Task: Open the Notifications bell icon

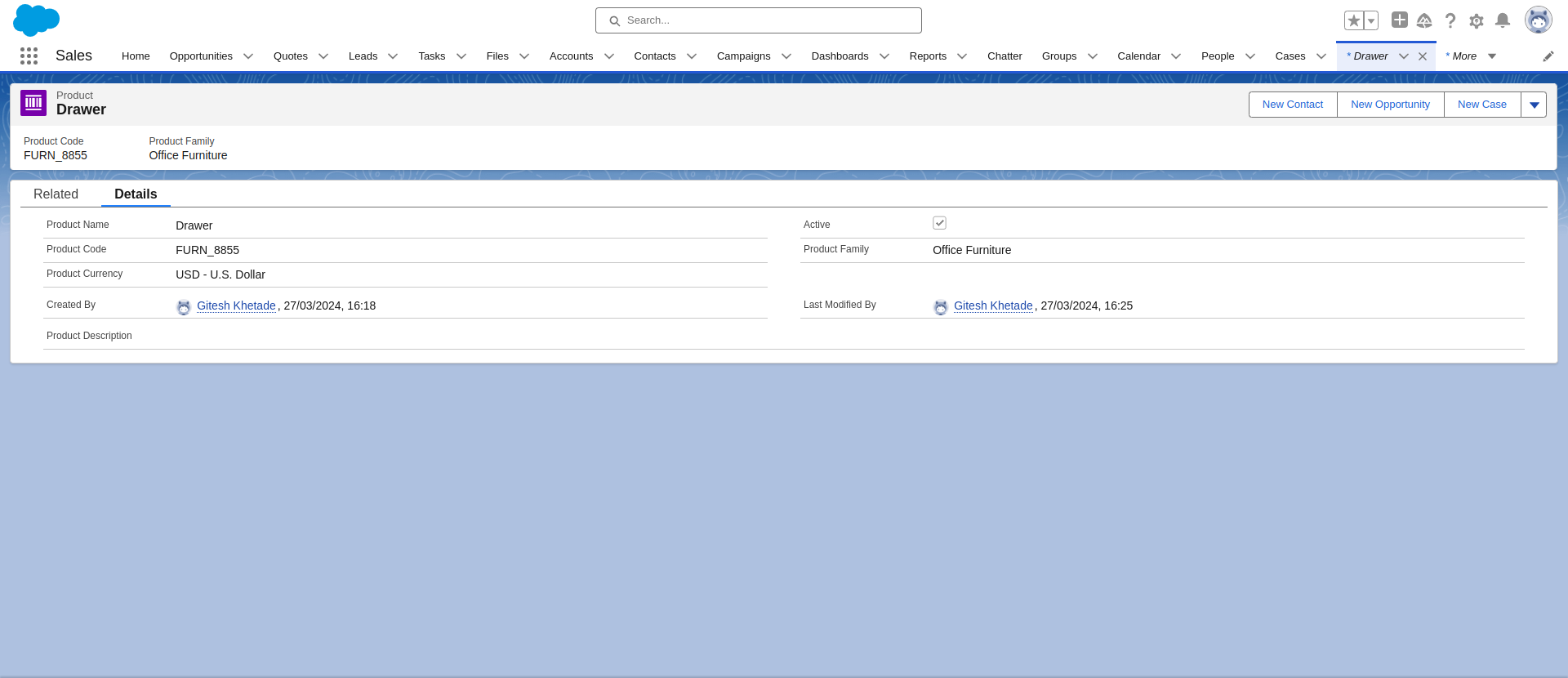Action: click(x=1503, y=20)
